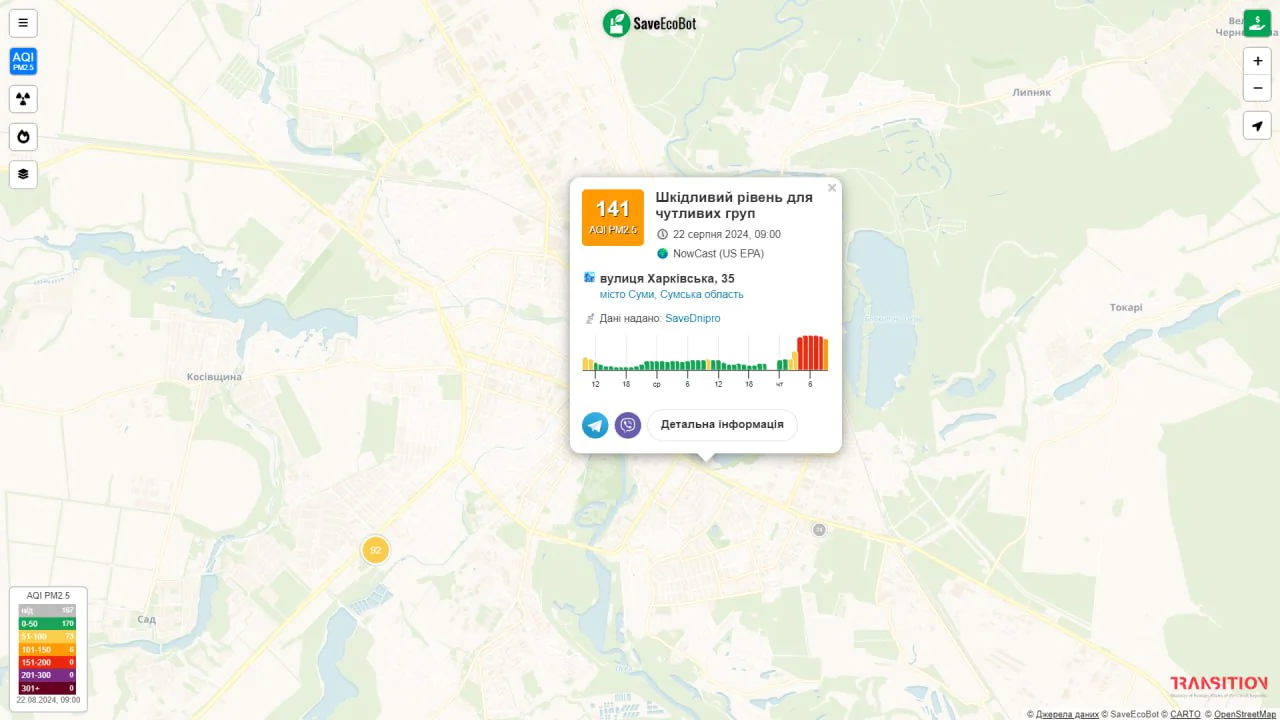Open the Telegram bot link
Image resolution: width=1280 pixels, height=720 pixels.
pos(595,425)
